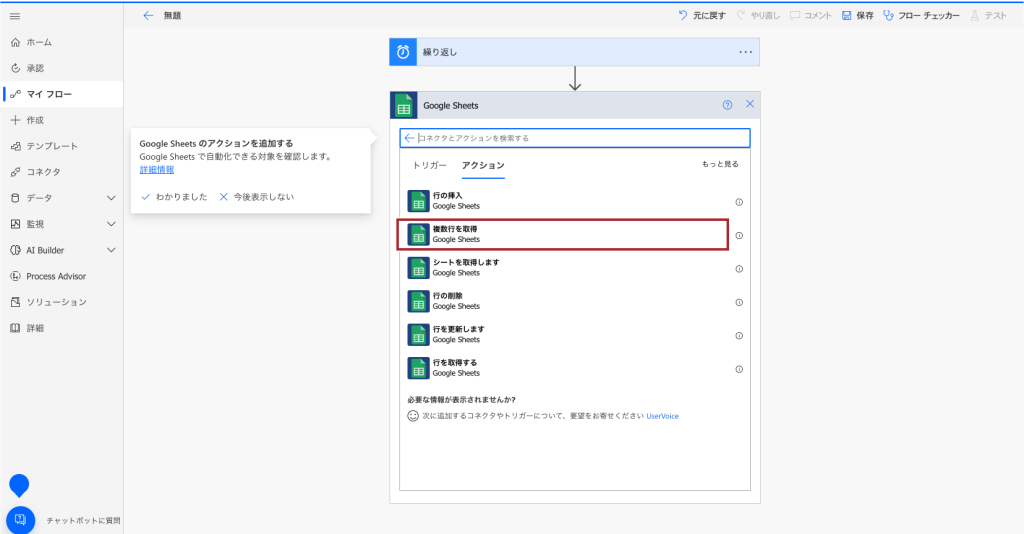The height and width of the screenshot is (534, 1024).
Task: Click the Process Advisor icon
Action: (x=16, y=276)
